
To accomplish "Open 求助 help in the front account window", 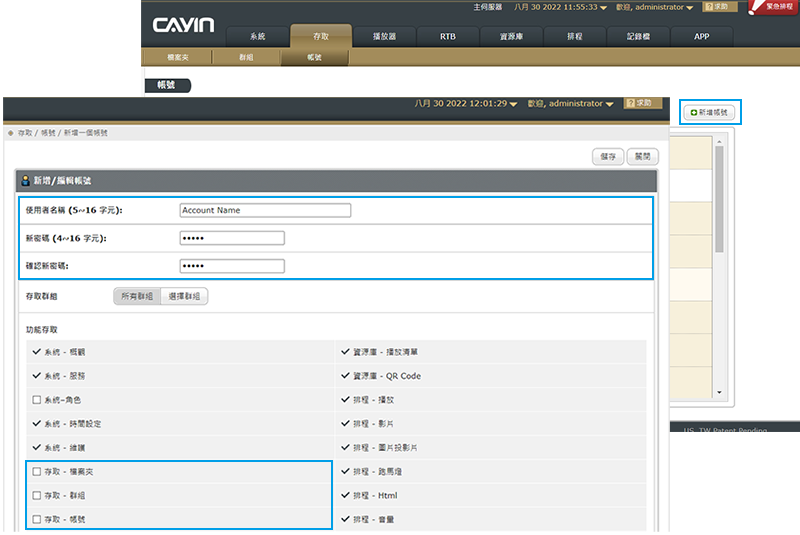I will [x=643, y=103].
